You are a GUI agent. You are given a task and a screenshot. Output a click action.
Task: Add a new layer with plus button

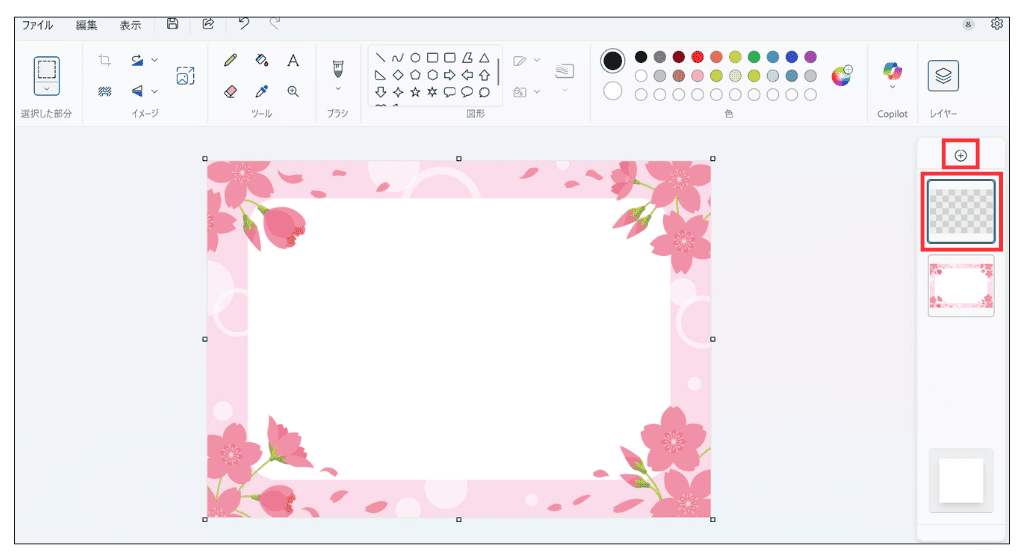pyautogui.click(x=961, y=156)
